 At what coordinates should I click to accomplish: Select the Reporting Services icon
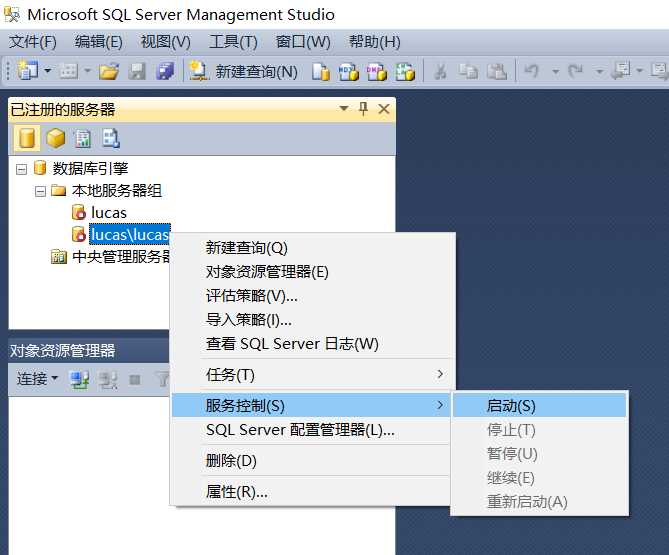(83, 138)
